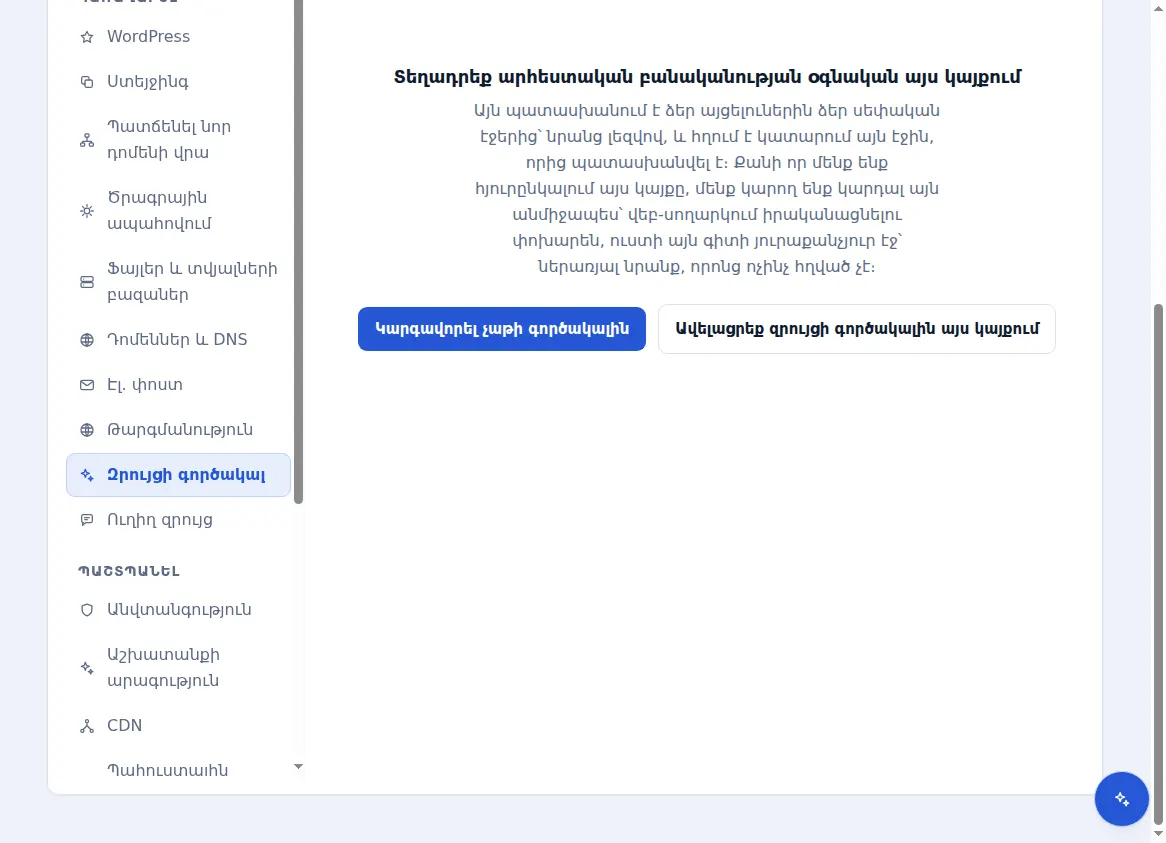Click the CDN node icon
This screenshot has height=843, width=1166.
click(x=87, y=726)
